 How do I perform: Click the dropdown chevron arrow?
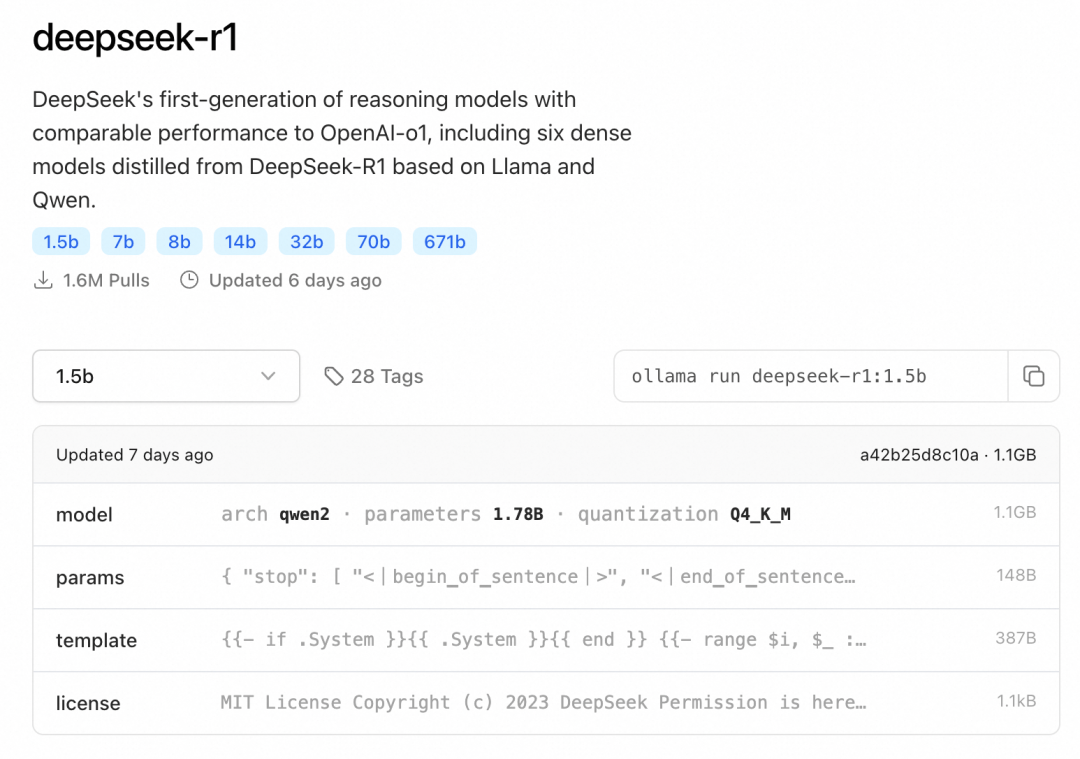pyautogui.click(x=268, y=376)
